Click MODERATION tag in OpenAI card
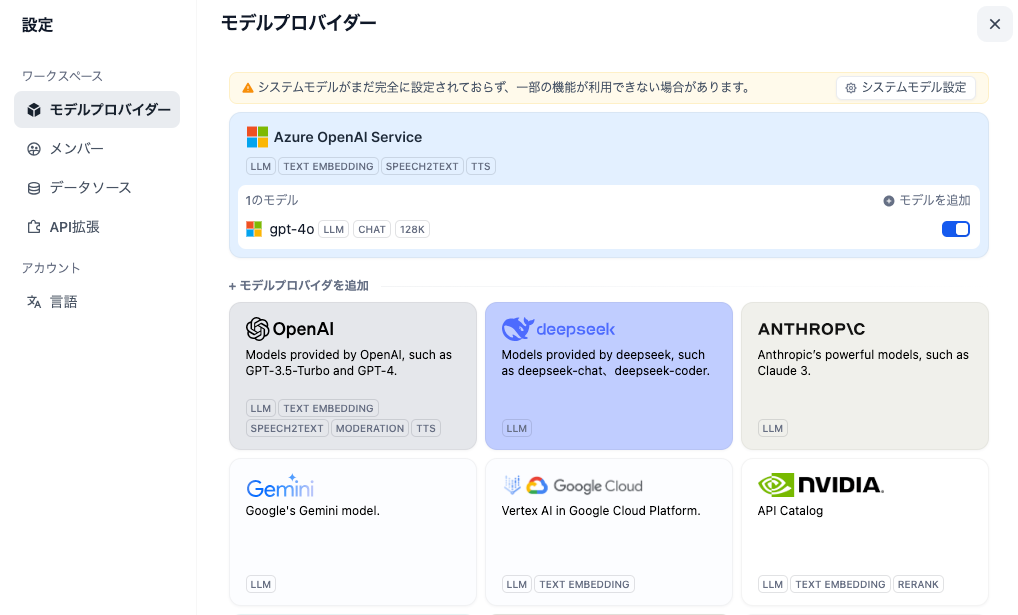 tap(370, 429)
